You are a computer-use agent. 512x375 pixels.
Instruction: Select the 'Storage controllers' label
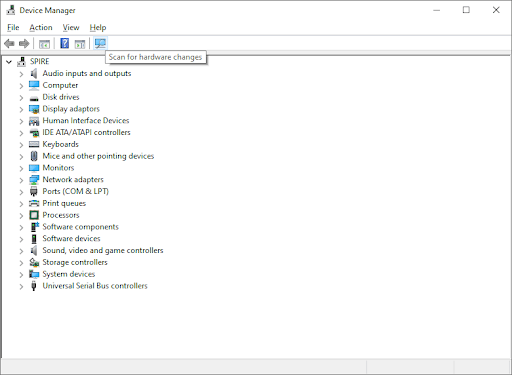pyautogui.click(x=75, y=262)
